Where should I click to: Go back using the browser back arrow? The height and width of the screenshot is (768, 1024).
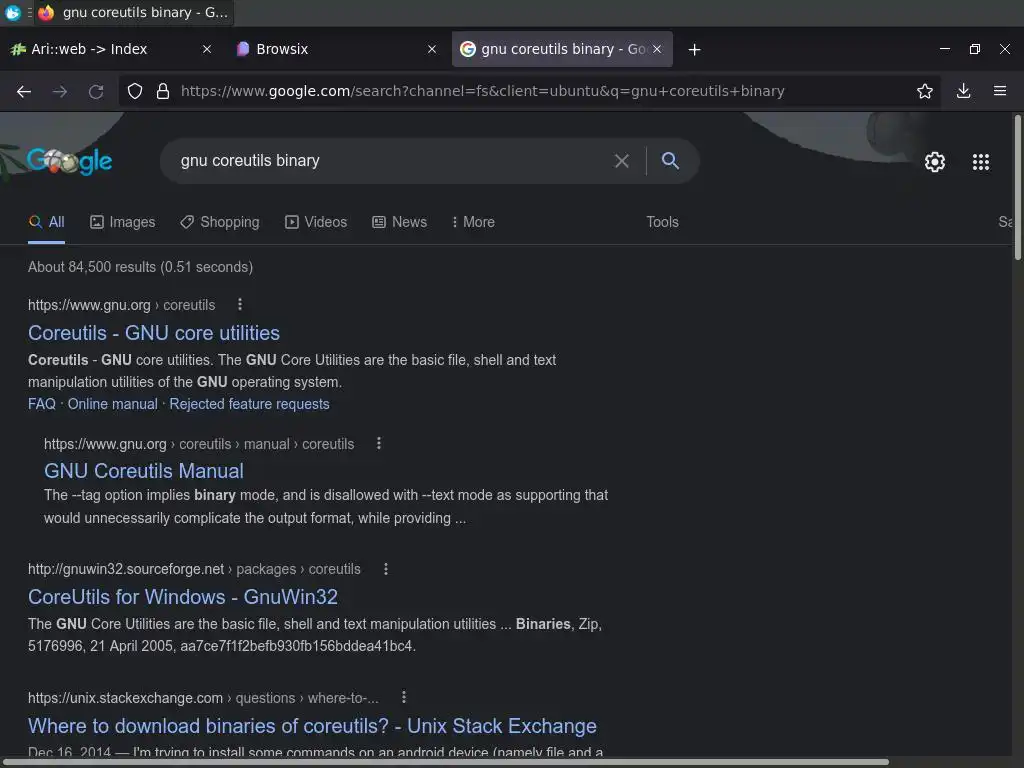[24, 91]
